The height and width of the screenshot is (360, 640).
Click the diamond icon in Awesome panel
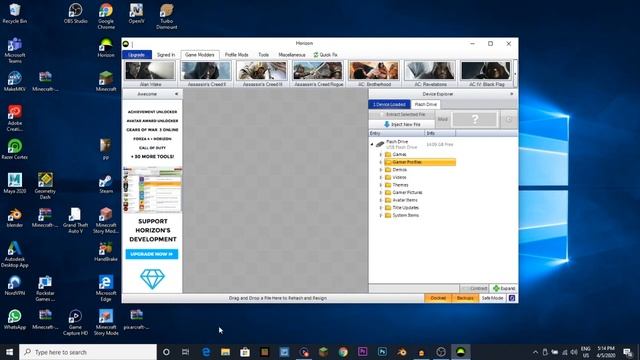coord(152,279)
